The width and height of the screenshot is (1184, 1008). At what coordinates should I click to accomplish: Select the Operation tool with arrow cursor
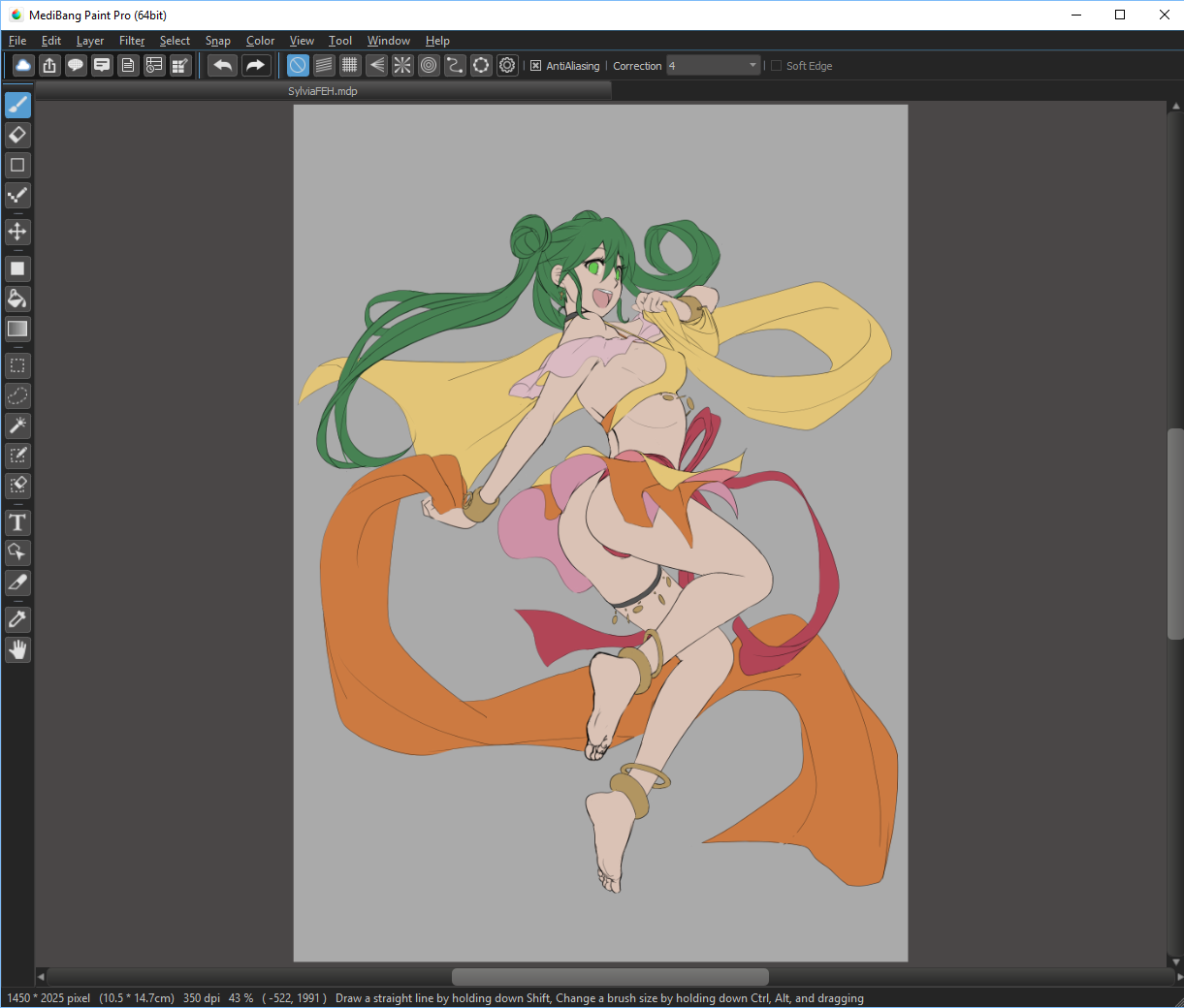pyautogui.click(x=17, y=552)
